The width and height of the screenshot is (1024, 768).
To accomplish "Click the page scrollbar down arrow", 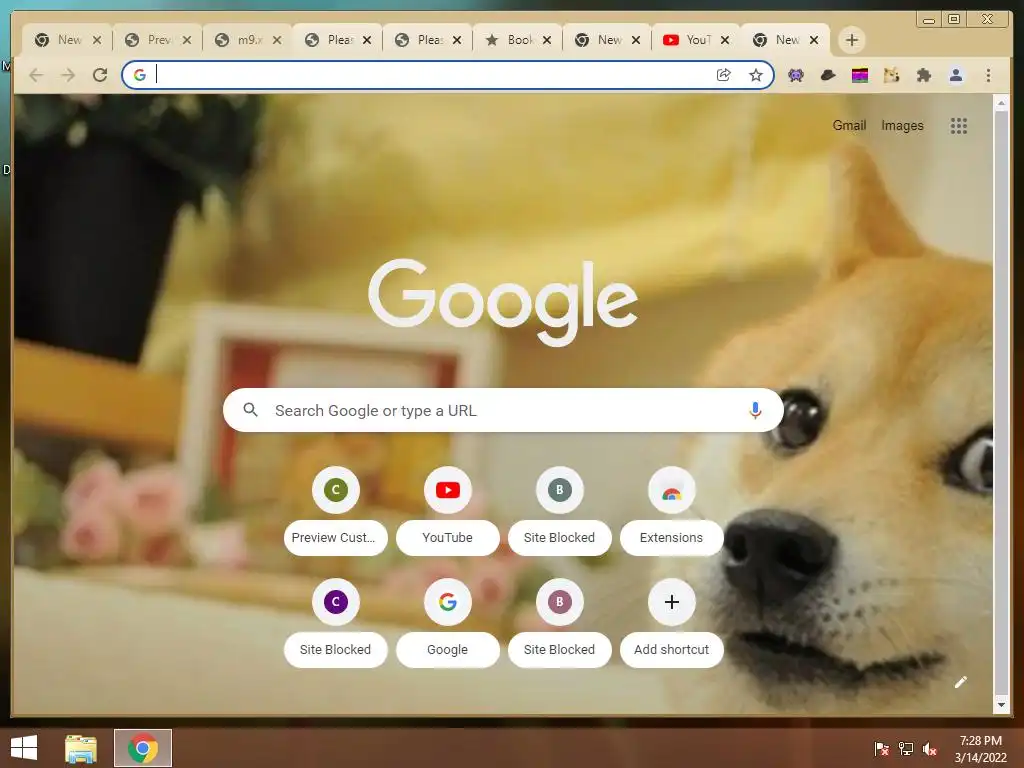I will pos(1001,705).
